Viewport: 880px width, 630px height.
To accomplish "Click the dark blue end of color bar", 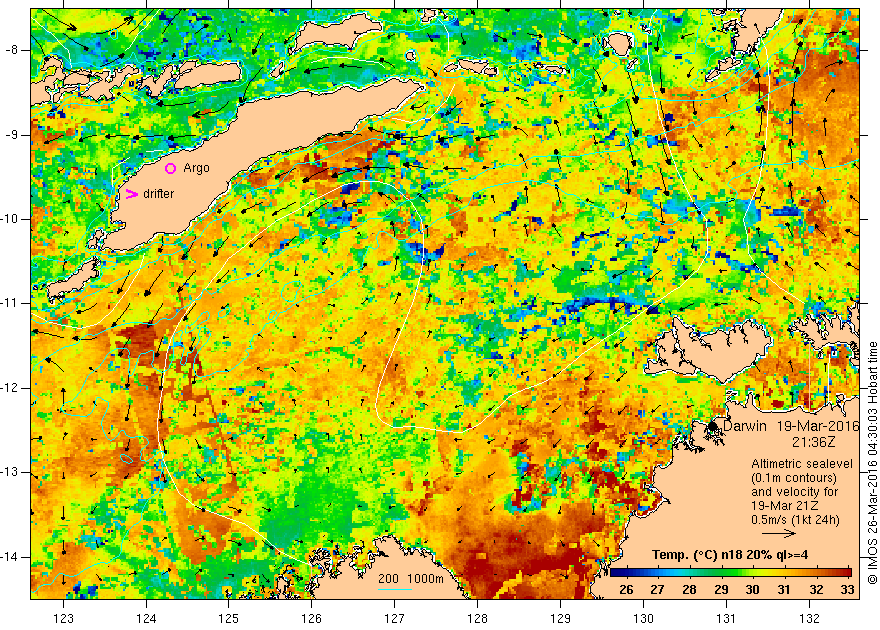I will (617, 573).
